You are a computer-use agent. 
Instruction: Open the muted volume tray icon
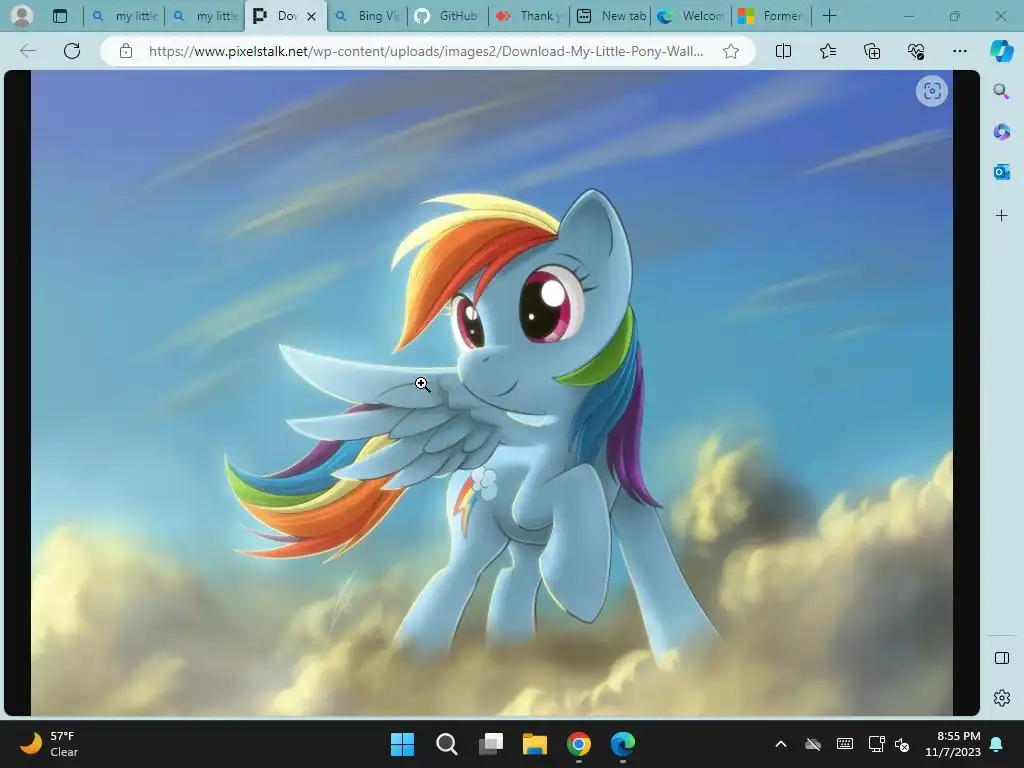[x=903, y=744]
